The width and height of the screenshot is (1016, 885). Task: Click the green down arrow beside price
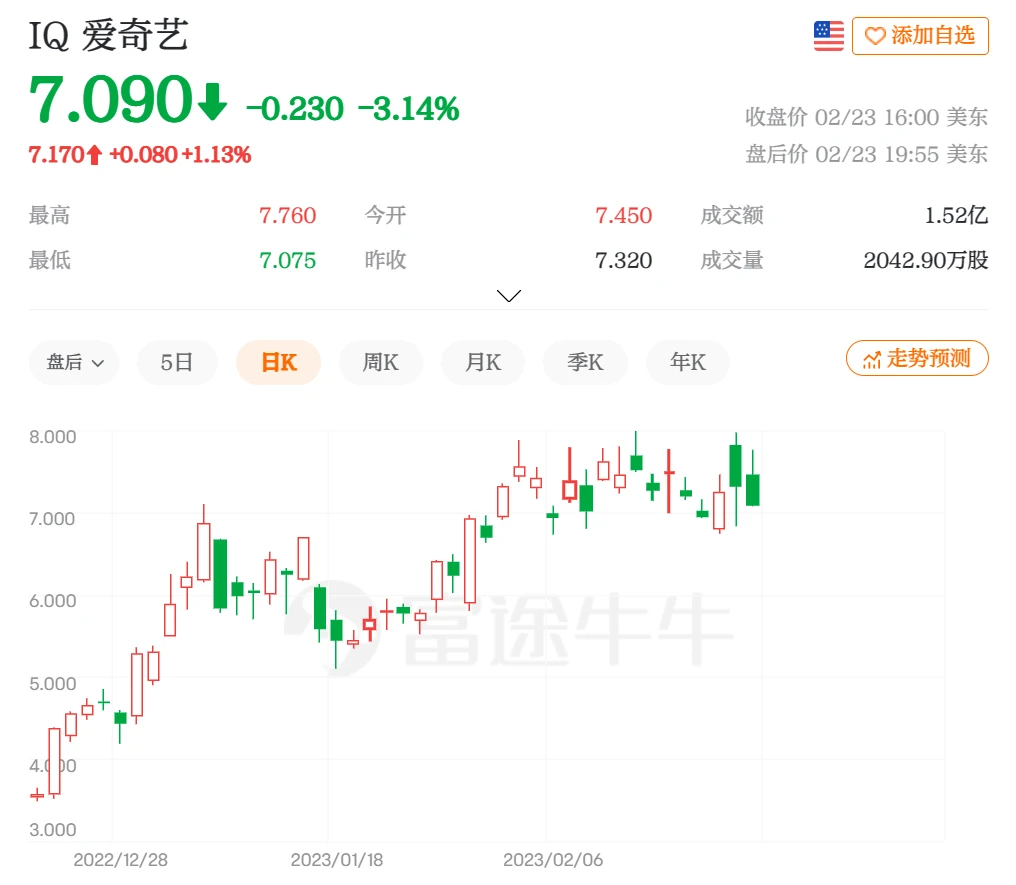pos(213,102)
